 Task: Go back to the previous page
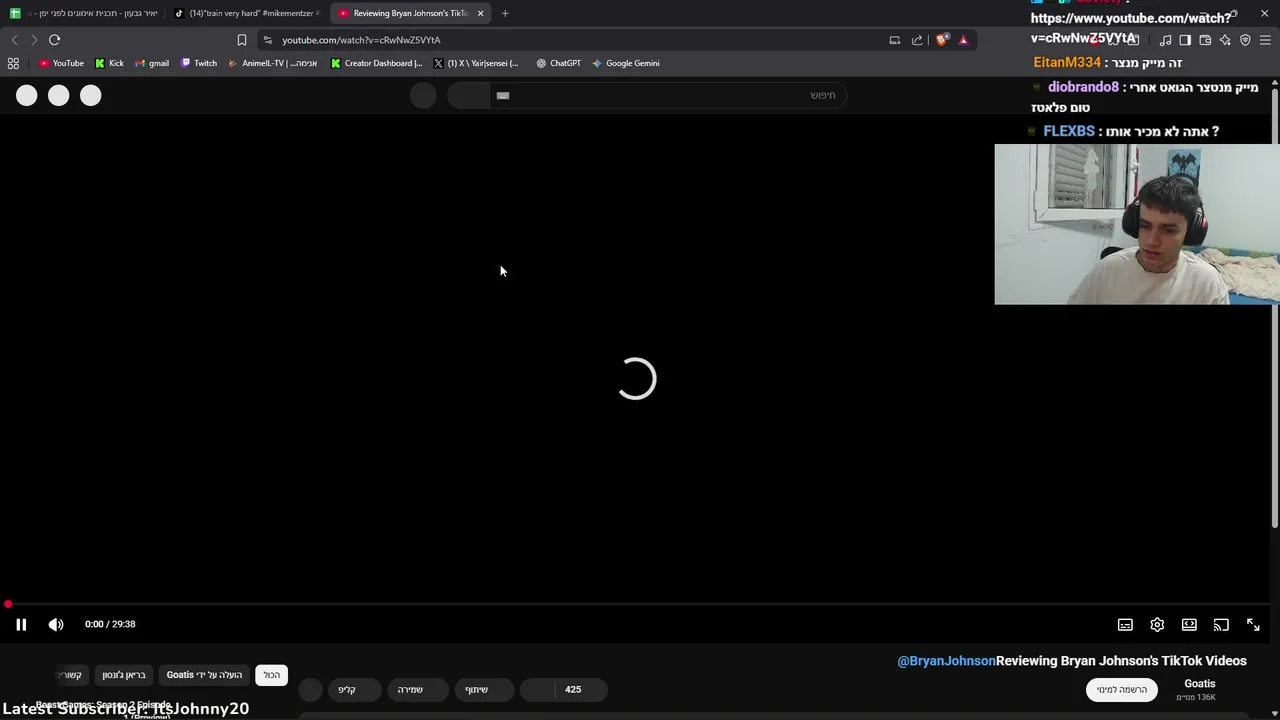pyautogui.click(x=14, y=40)
